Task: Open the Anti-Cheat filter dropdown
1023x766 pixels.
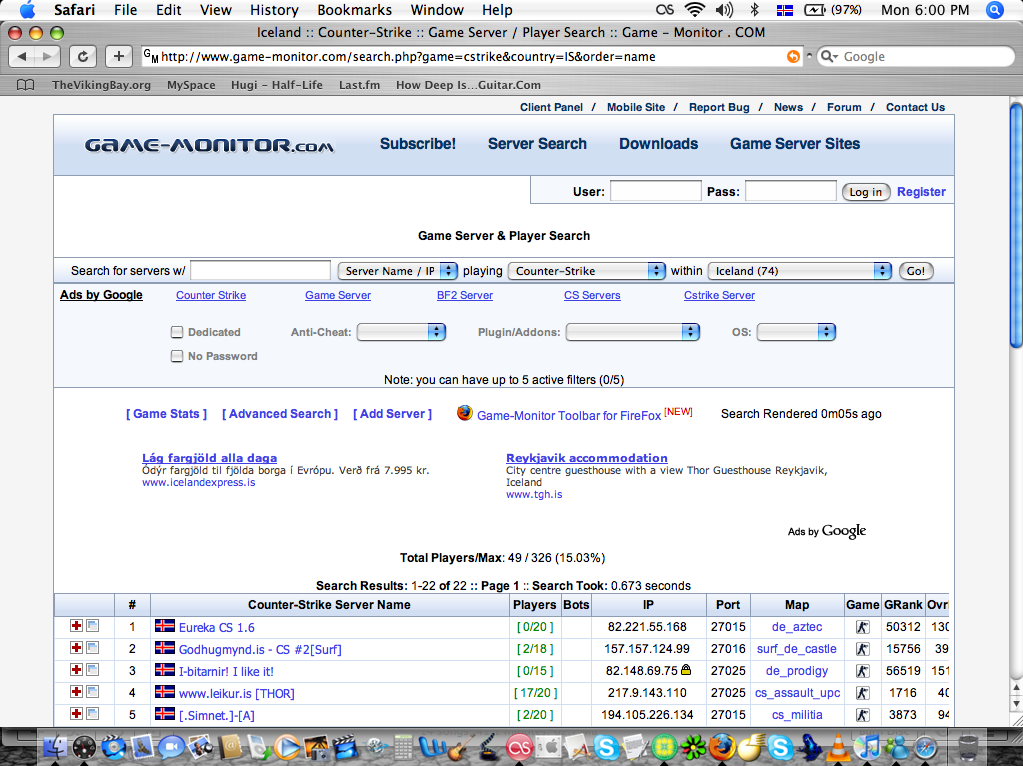Action: 401,332
